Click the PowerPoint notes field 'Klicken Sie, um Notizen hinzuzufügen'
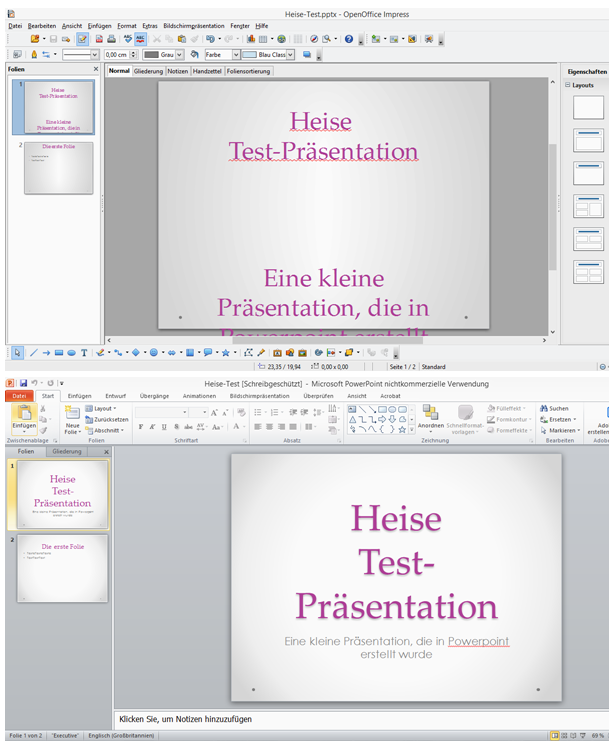The width and height of the screenshot is (615, 747). coord(362,719)
